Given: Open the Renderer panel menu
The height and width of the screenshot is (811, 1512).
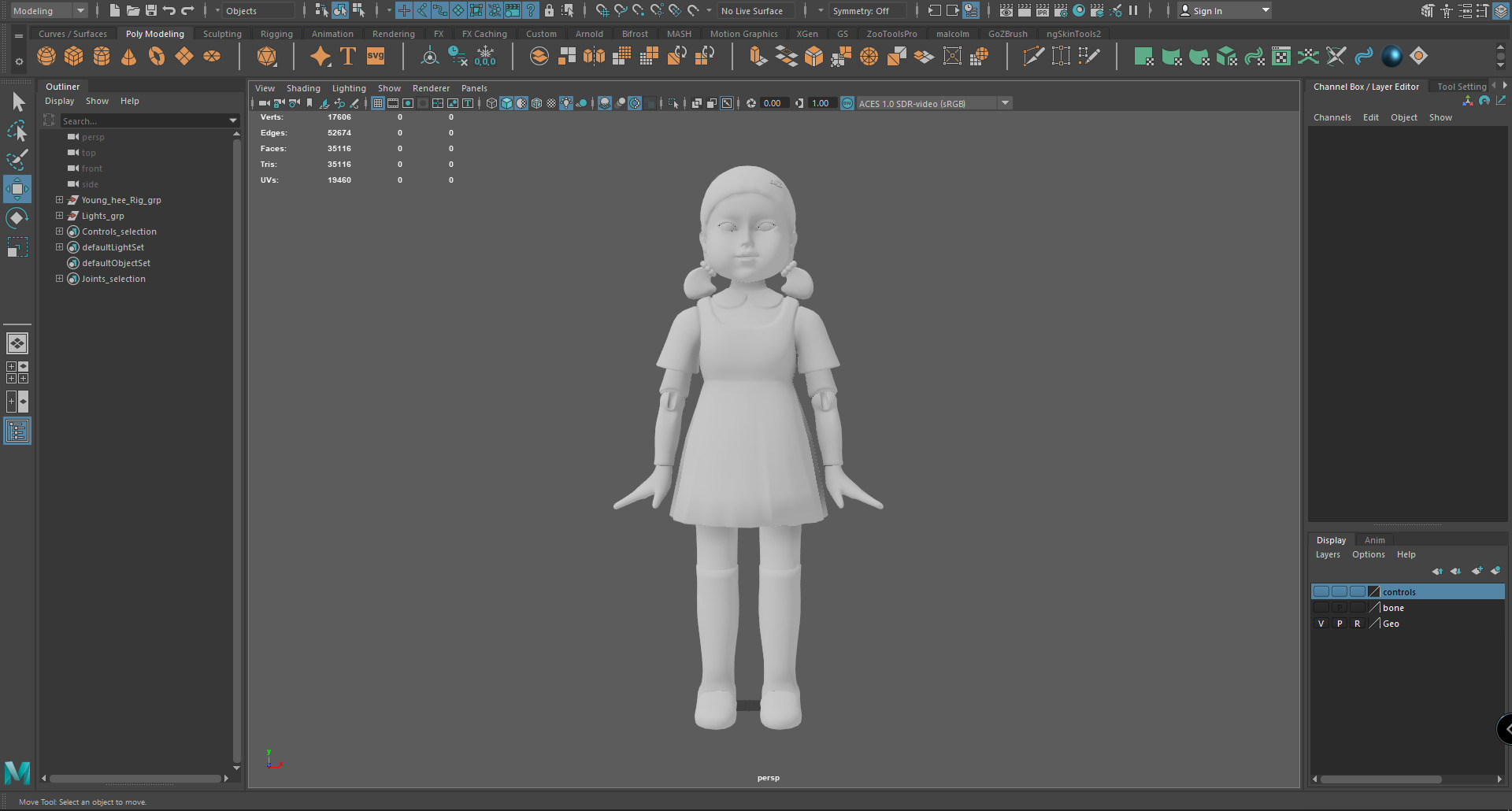Looking at the screenshot, I should pyautogui.click(x=431, y=88).
